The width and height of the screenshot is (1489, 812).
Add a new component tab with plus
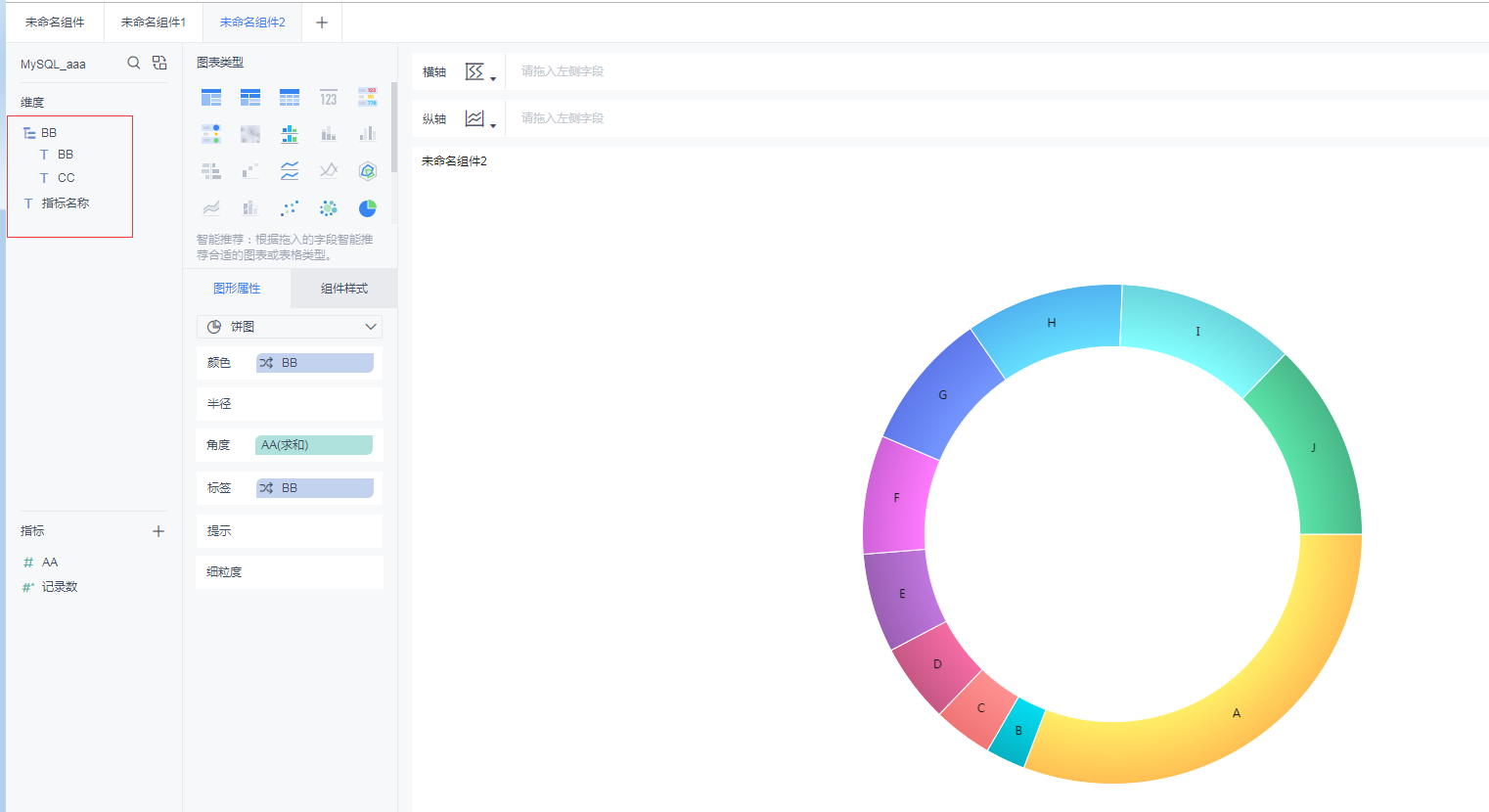click(x=322, y=22)
